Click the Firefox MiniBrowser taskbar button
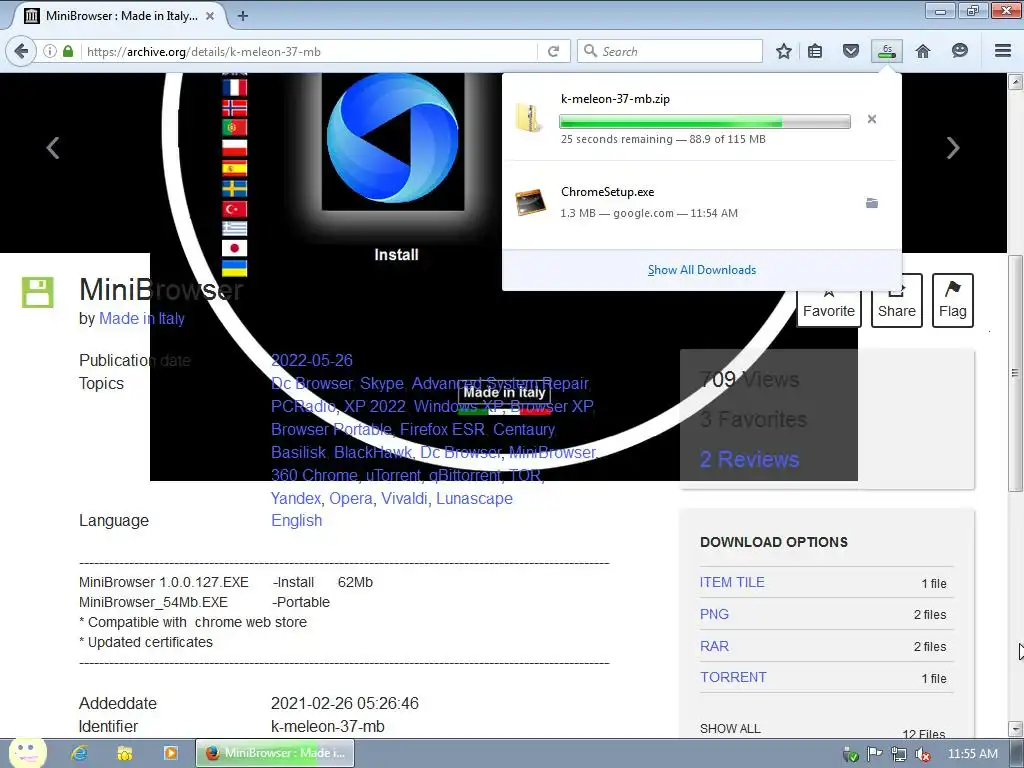This screenshot has width=1024, height=768. tap(275, 753)
